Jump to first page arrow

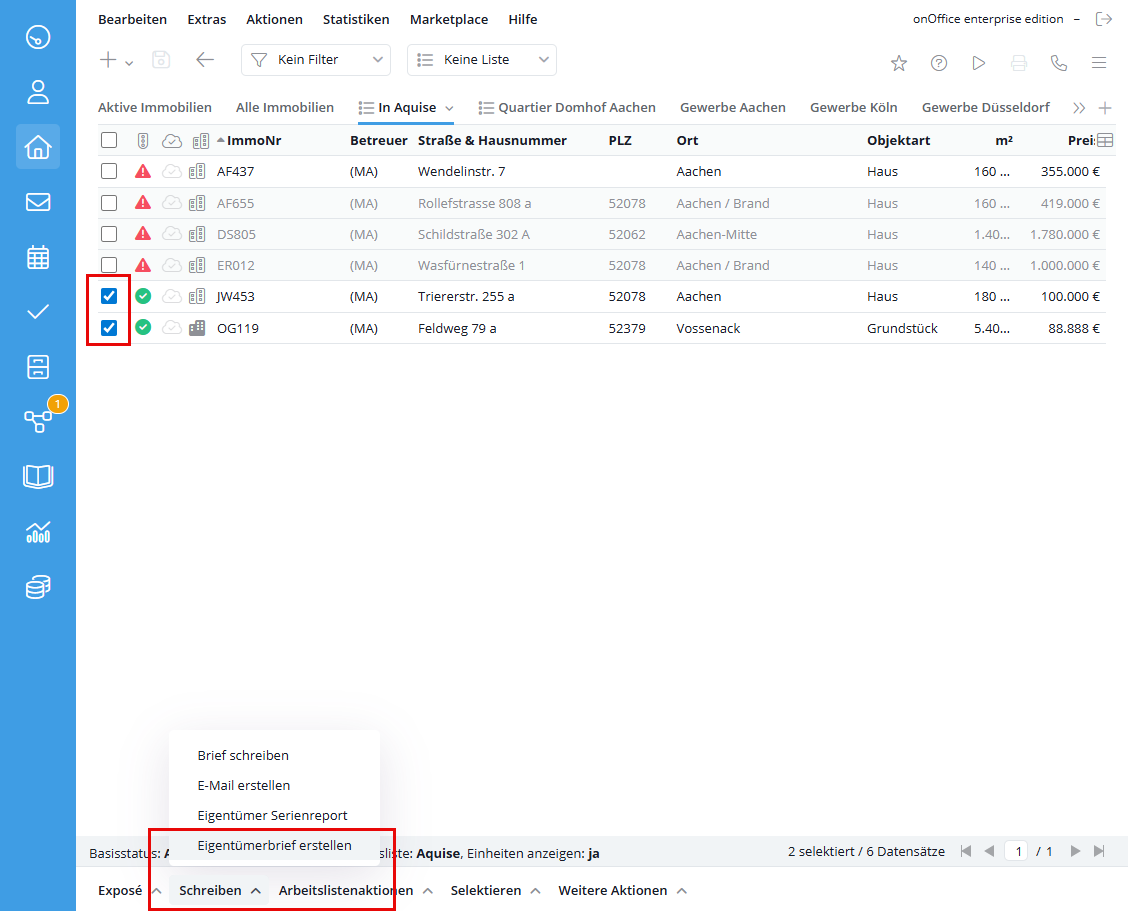pos(965,851)
